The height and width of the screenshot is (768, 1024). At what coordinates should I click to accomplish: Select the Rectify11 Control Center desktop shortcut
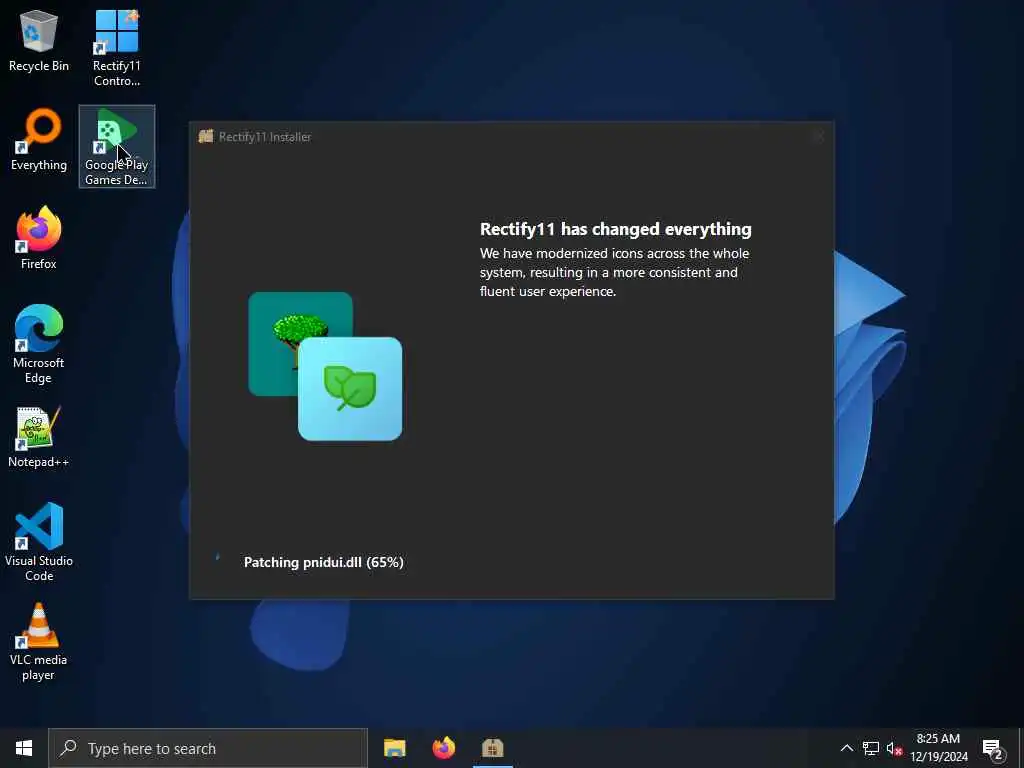click(x=116, y=48)
